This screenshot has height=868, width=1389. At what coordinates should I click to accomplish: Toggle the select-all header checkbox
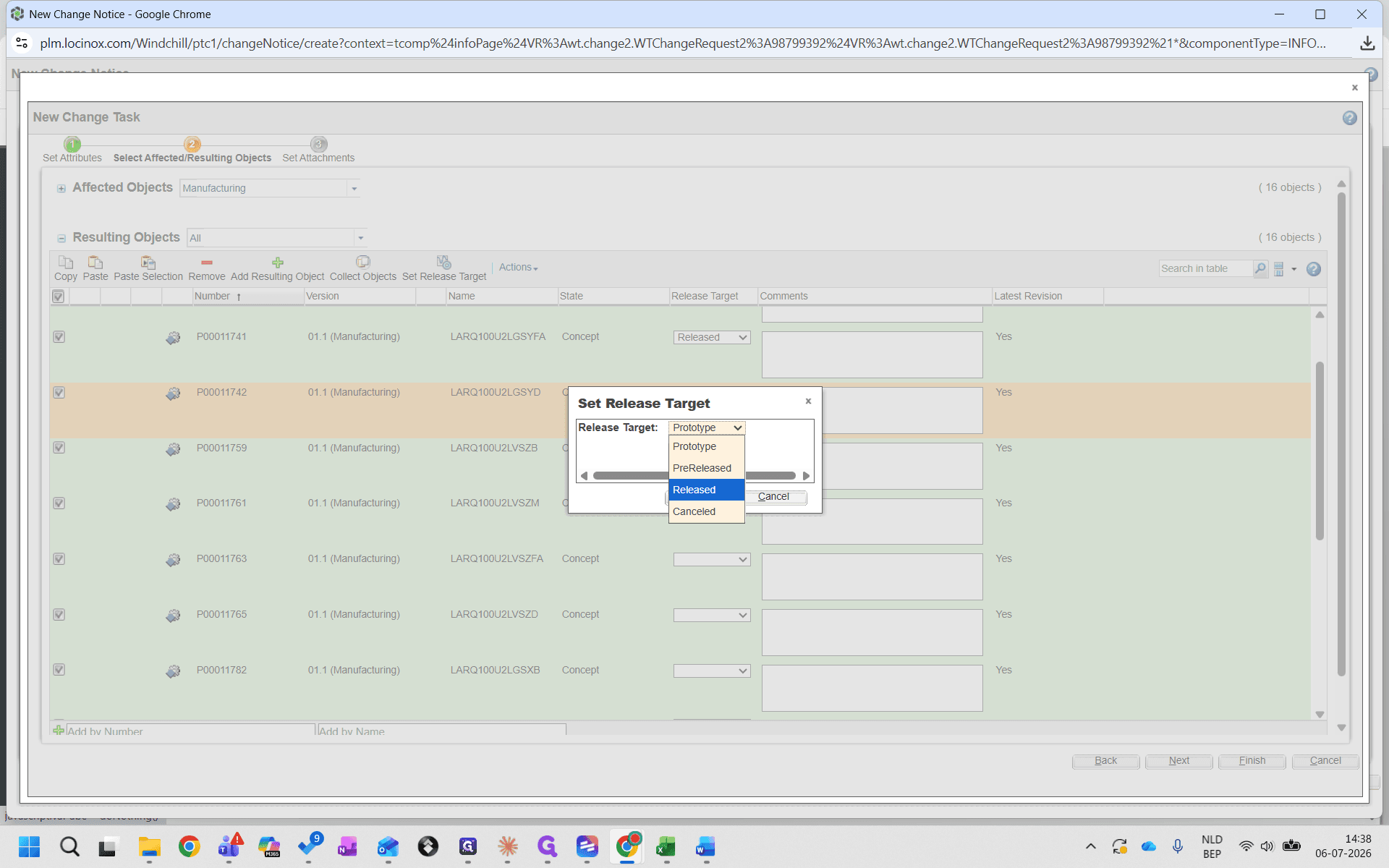pyautogui.click(x=59, y=297)
